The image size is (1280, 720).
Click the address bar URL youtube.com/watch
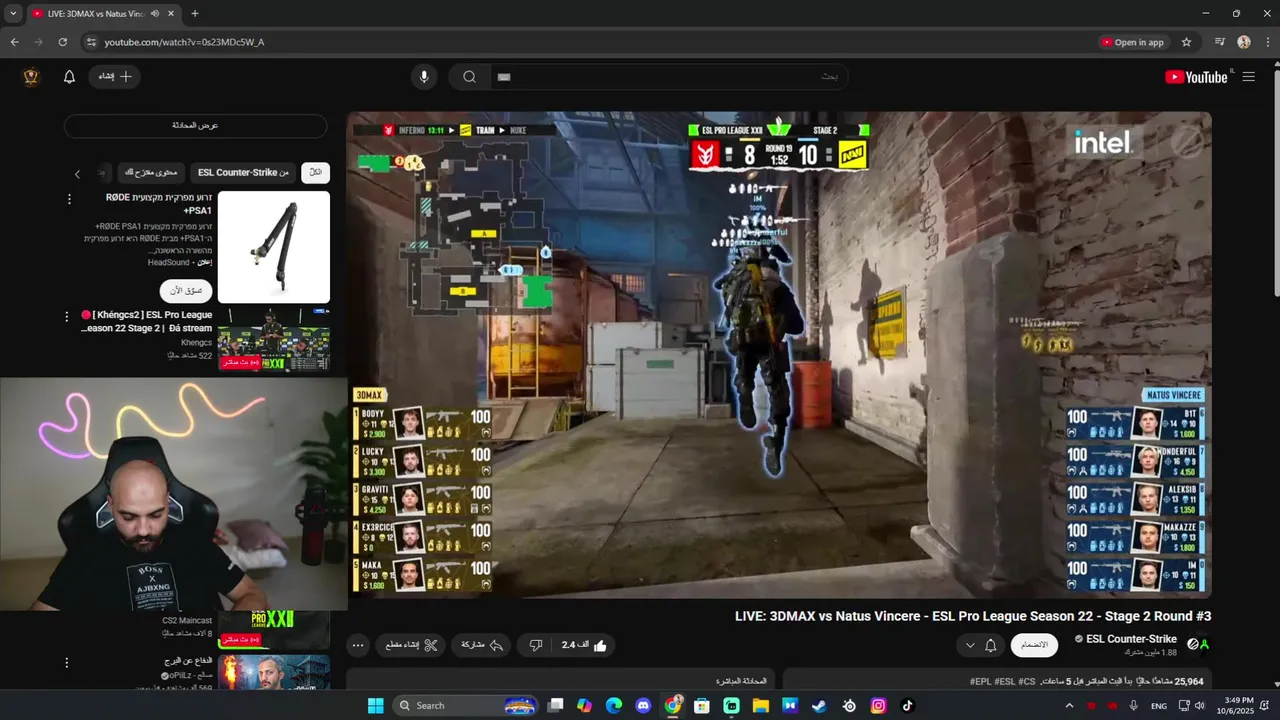pos(184,42)
